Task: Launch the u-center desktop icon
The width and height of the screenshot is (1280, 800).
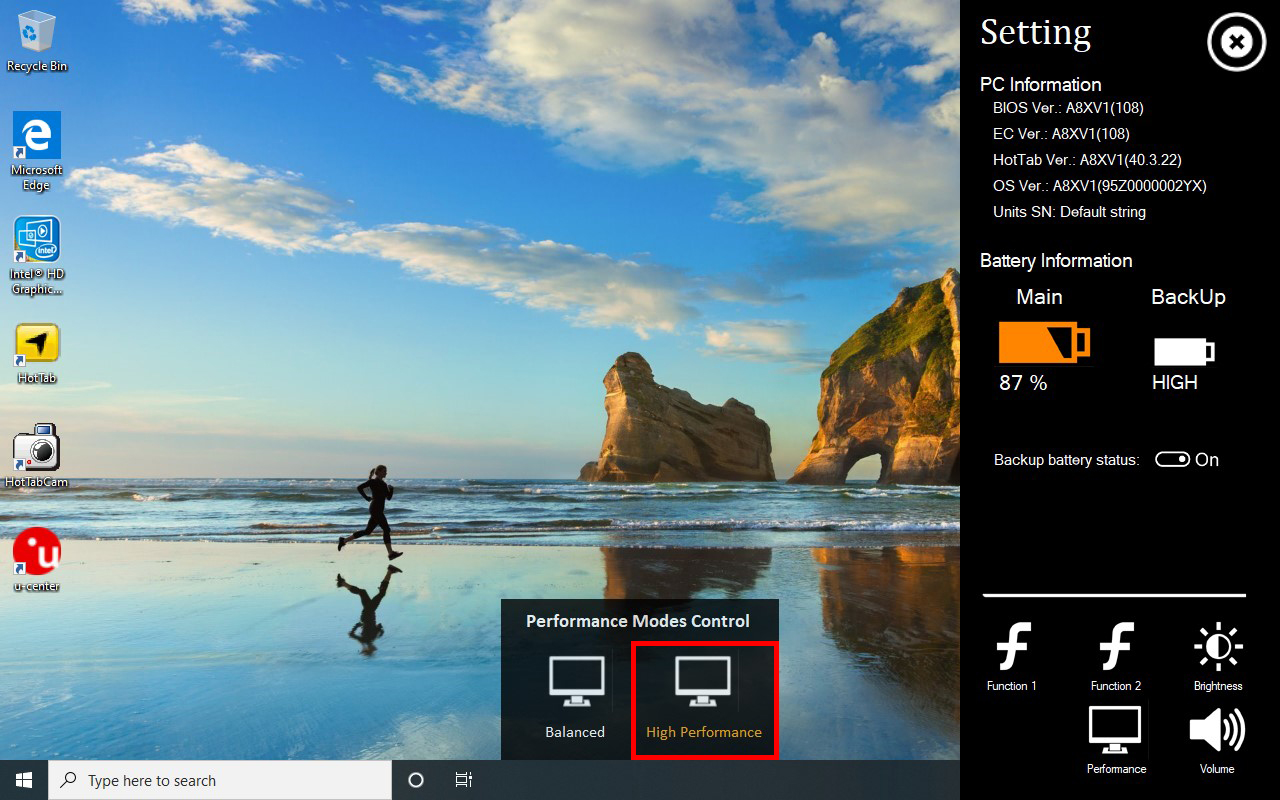Action: point(37,560)
